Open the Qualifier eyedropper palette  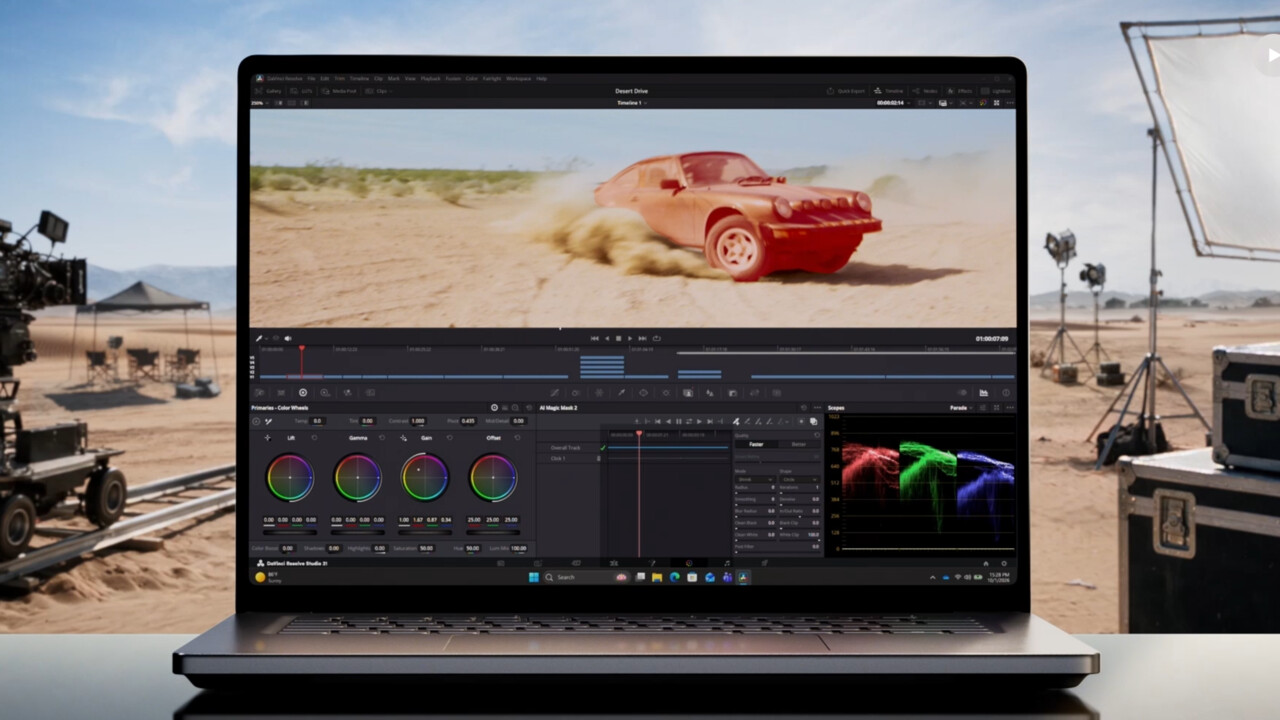coord(621,393)
